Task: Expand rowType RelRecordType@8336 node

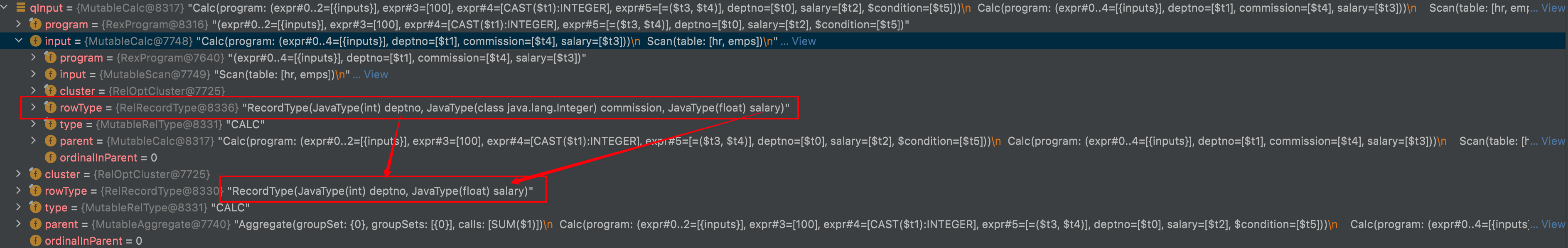Action: tap(34, 108)
